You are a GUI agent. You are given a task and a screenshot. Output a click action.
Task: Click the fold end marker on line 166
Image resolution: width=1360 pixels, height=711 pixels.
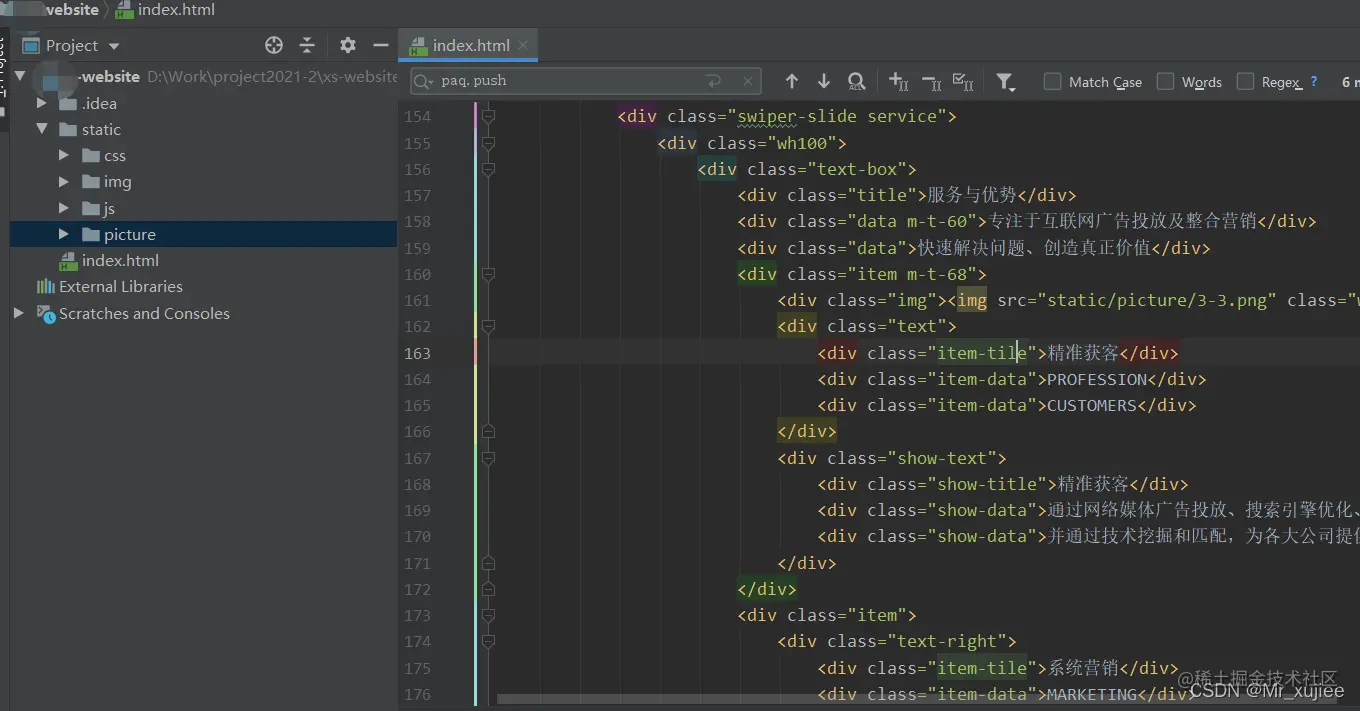pos(488,431)
